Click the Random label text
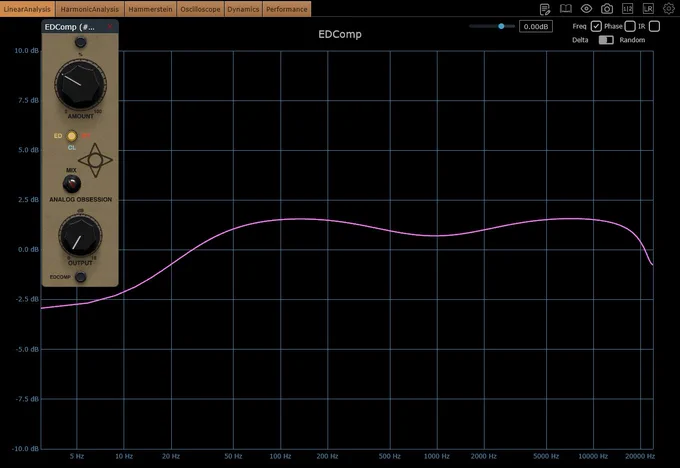The height and width of the screenshot is (468, 680). click(632, 40)
